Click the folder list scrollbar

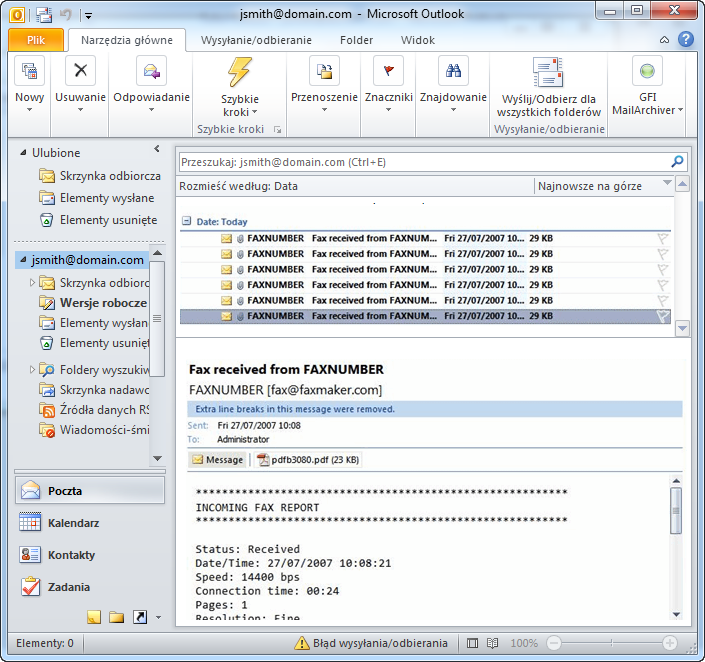[157, 318]
